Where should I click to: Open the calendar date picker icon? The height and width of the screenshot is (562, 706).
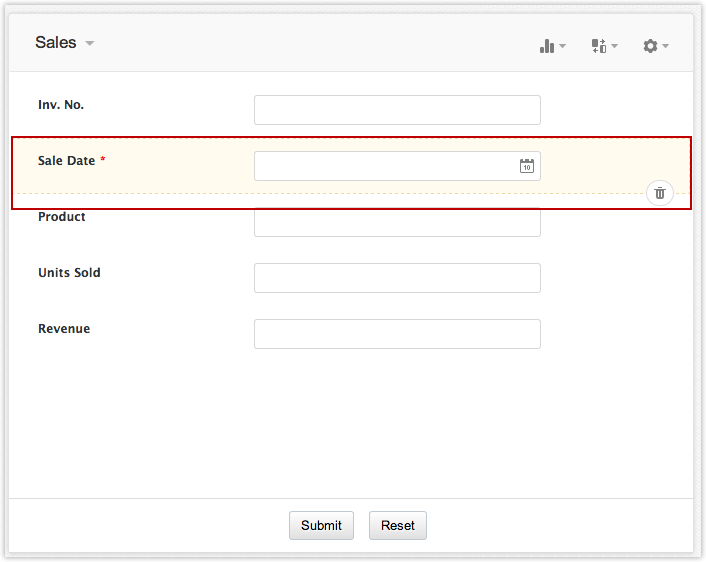(527, 166)
